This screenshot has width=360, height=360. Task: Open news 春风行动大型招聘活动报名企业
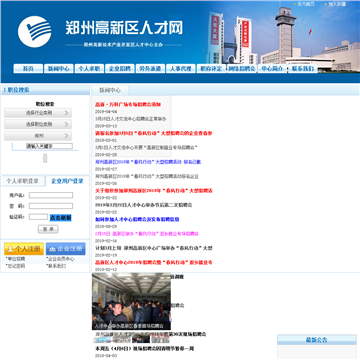coord(147,176)
